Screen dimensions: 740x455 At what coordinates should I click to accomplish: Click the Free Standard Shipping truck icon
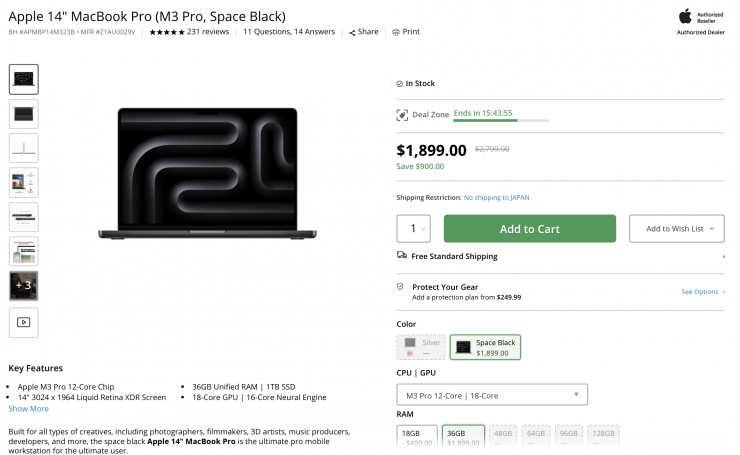pyautogui.click(x=402, y=256)
